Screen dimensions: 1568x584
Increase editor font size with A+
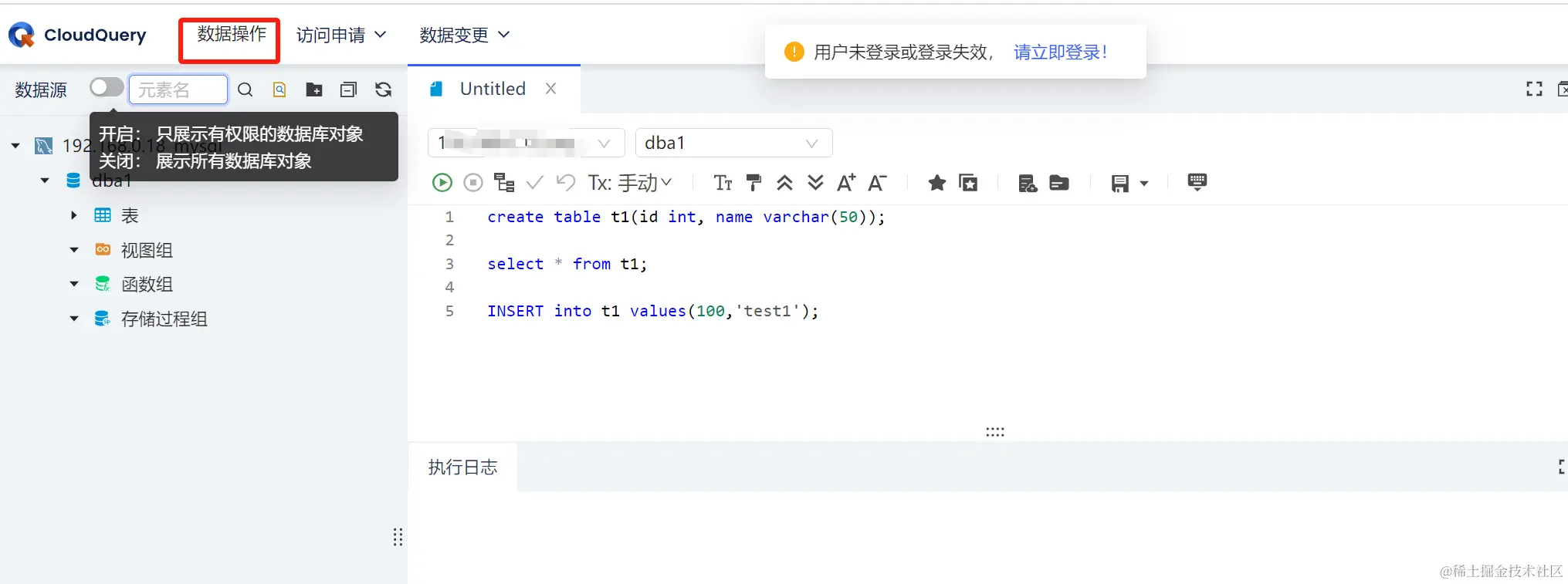[x=846, y=183]
